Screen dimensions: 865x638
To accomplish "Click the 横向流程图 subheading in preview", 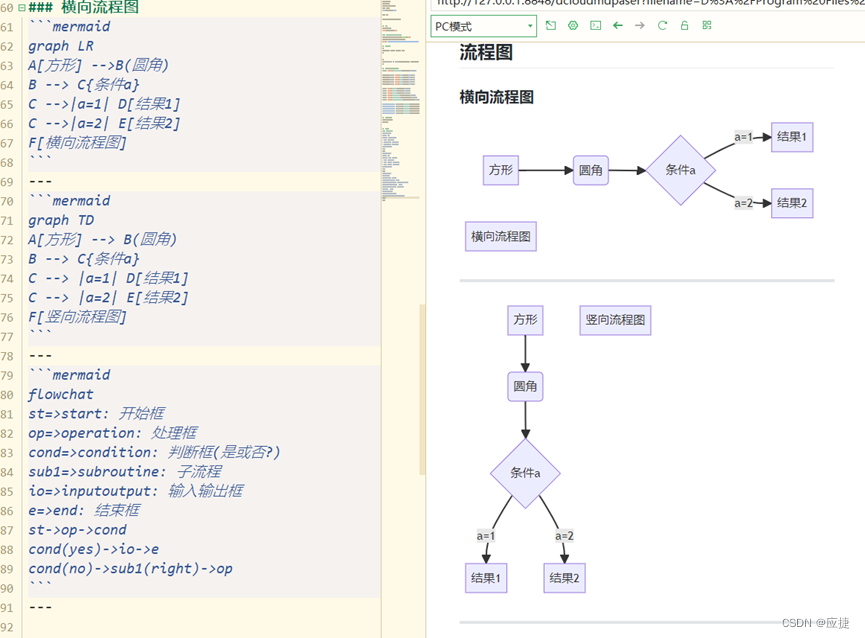I will (496, 98).
